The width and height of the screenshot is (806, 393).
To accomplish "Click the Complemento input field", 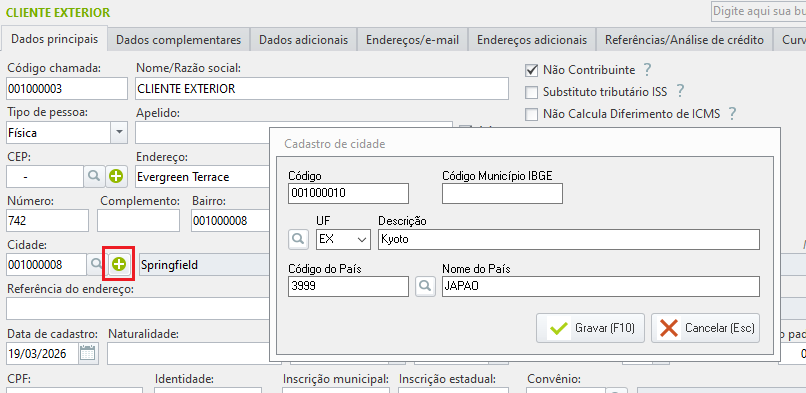I will tap(138, 221).
